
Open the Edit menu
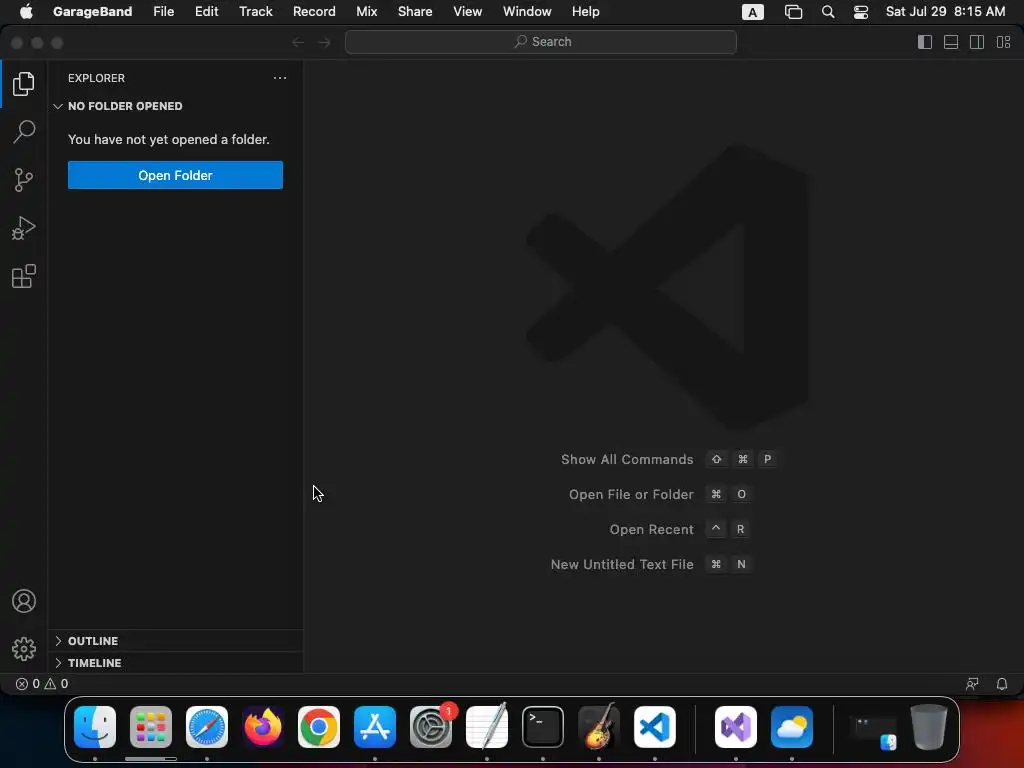click(x=206, y=12)
